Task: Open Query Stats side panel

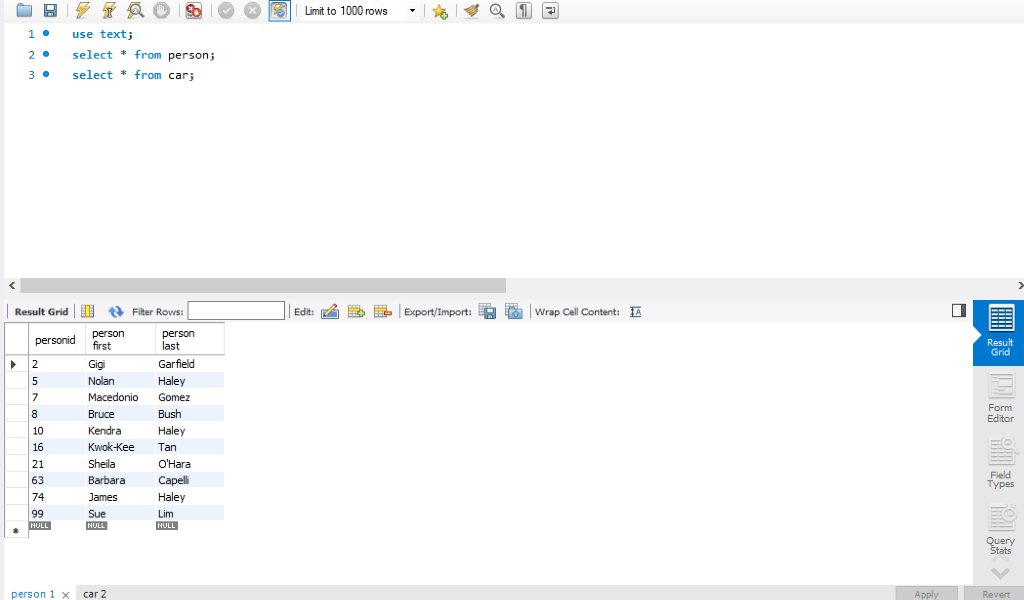Action: click(x=1000, y=529)
